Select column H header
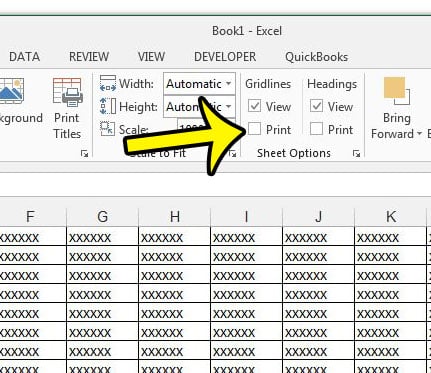The image size is (431, 373). coord(175,217)
